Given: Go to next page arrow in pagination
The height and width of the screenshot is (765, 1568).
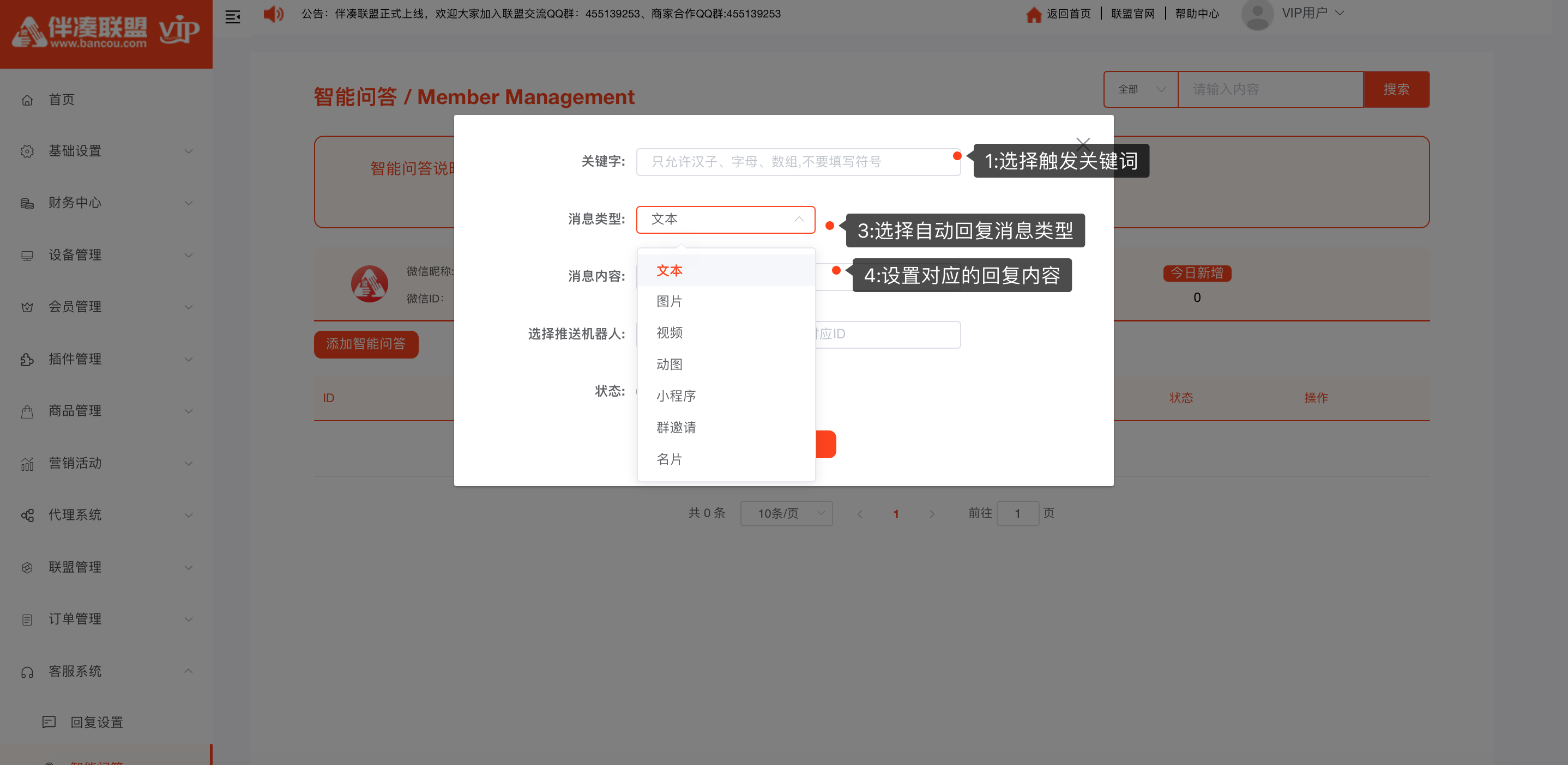Looking at the screenshot, I should pos(932,514).
